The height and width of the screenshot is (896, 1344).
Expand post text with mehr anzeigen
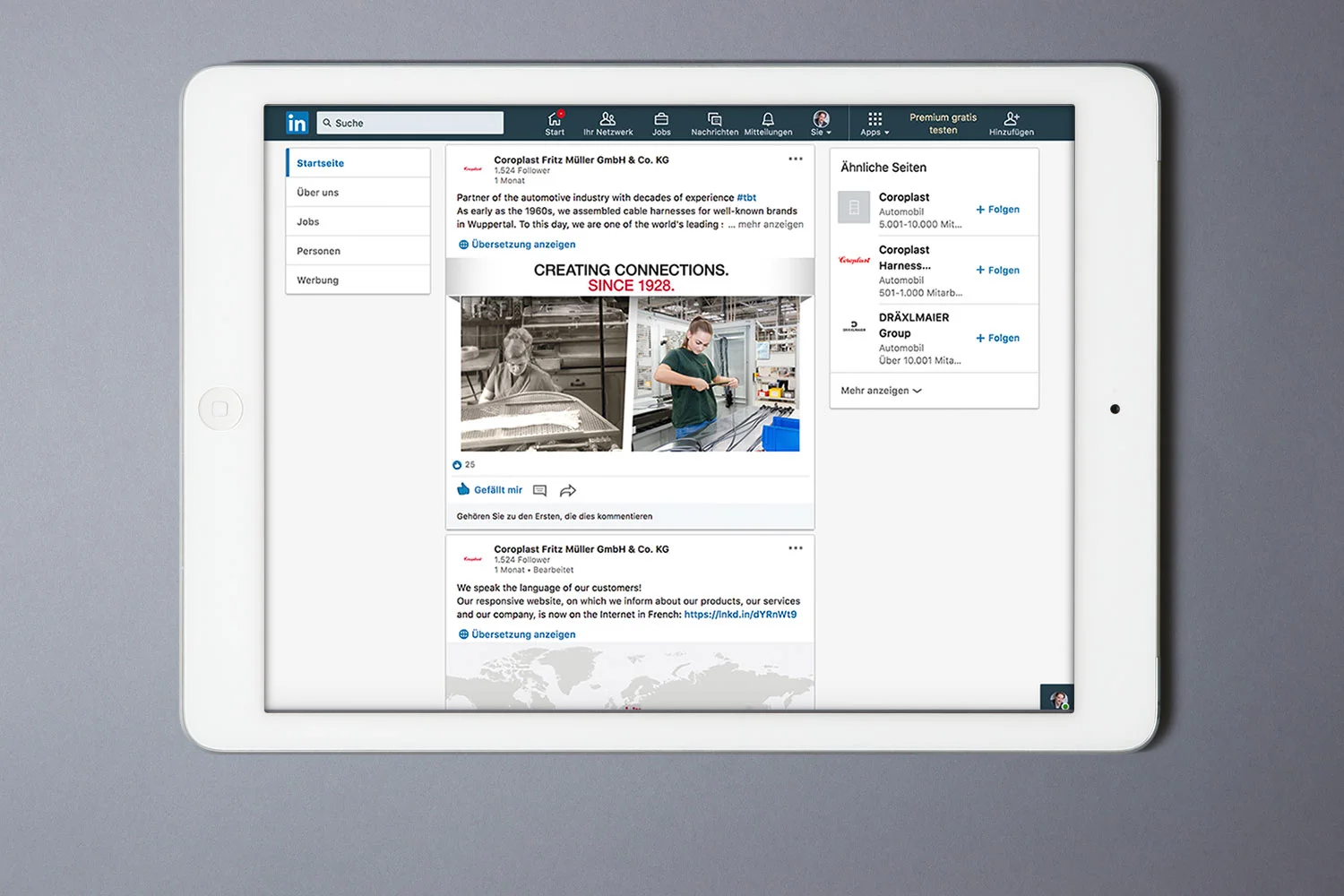(771, 225)
